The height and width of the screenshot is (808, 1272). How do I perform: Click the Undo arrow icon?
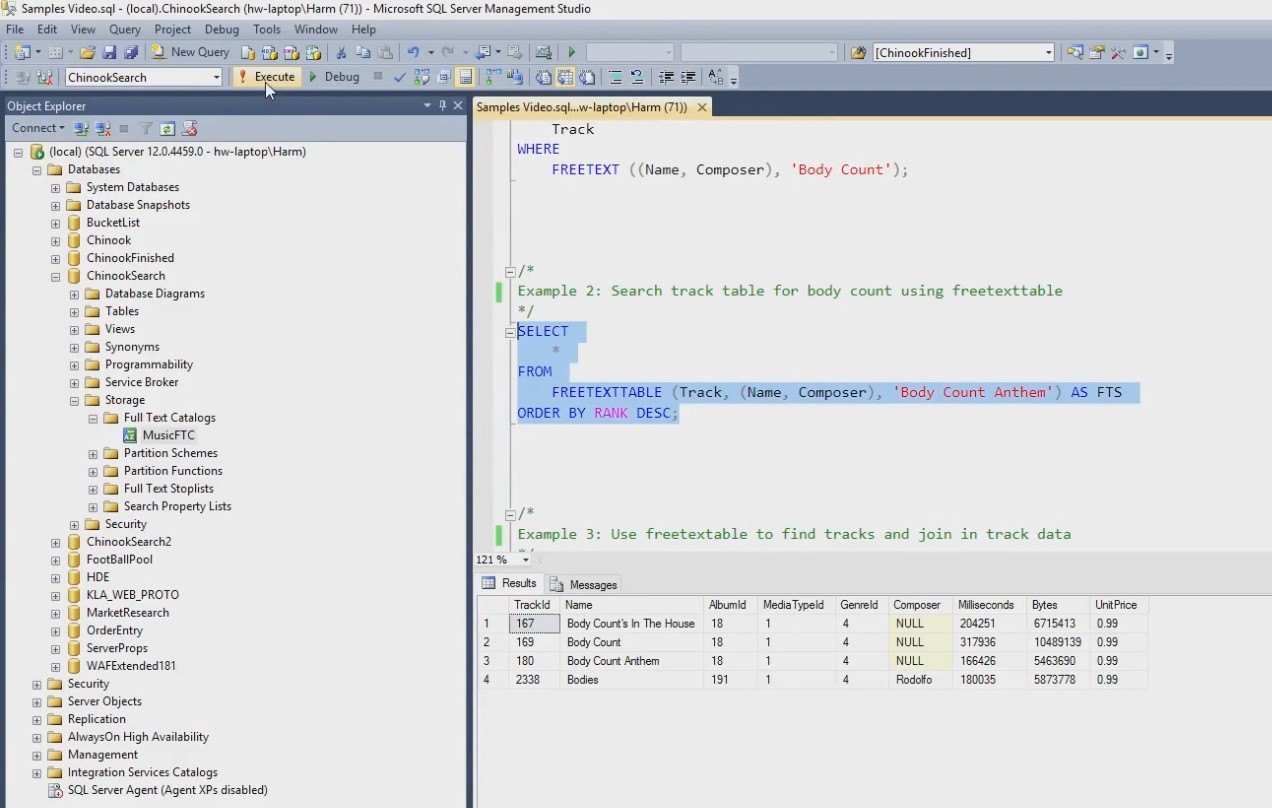point(413,52)
